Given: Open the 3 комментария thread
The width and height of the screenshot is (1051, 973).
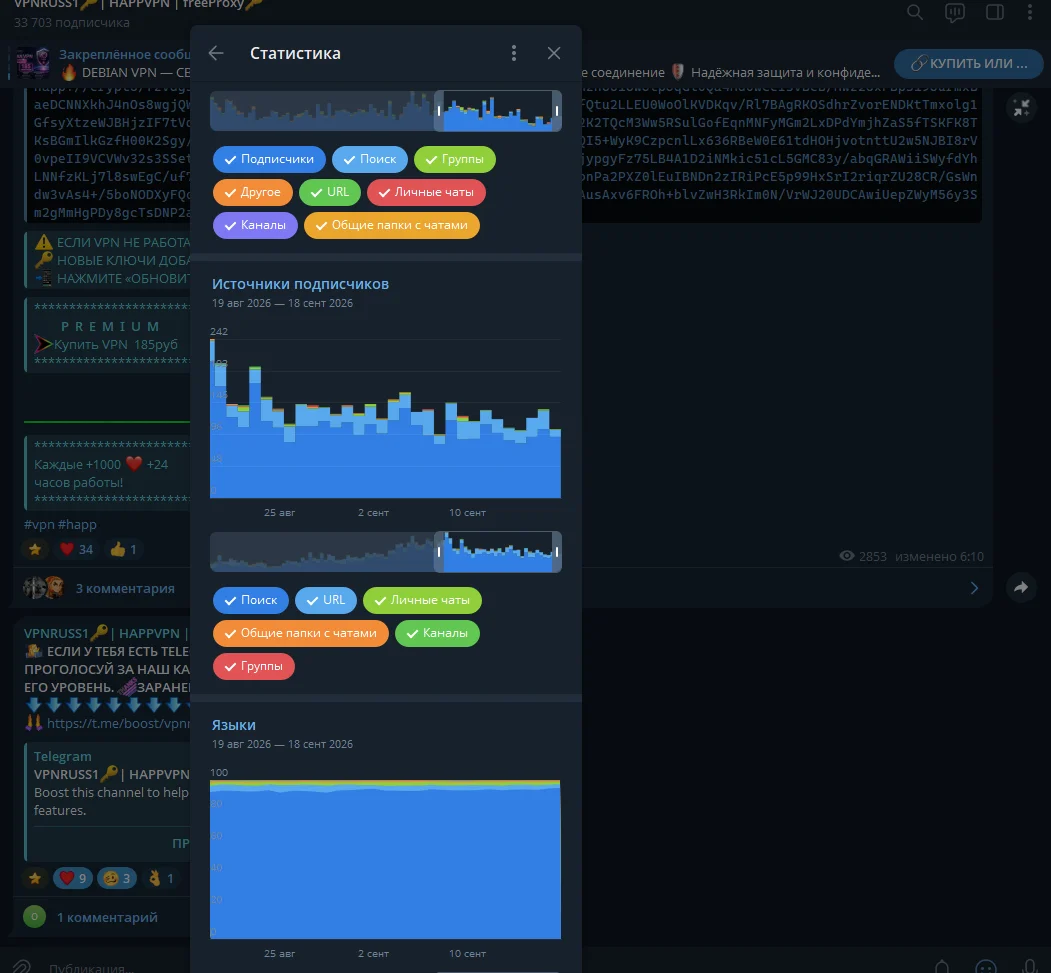Looking at the screenshot, I should click(125, 588).
